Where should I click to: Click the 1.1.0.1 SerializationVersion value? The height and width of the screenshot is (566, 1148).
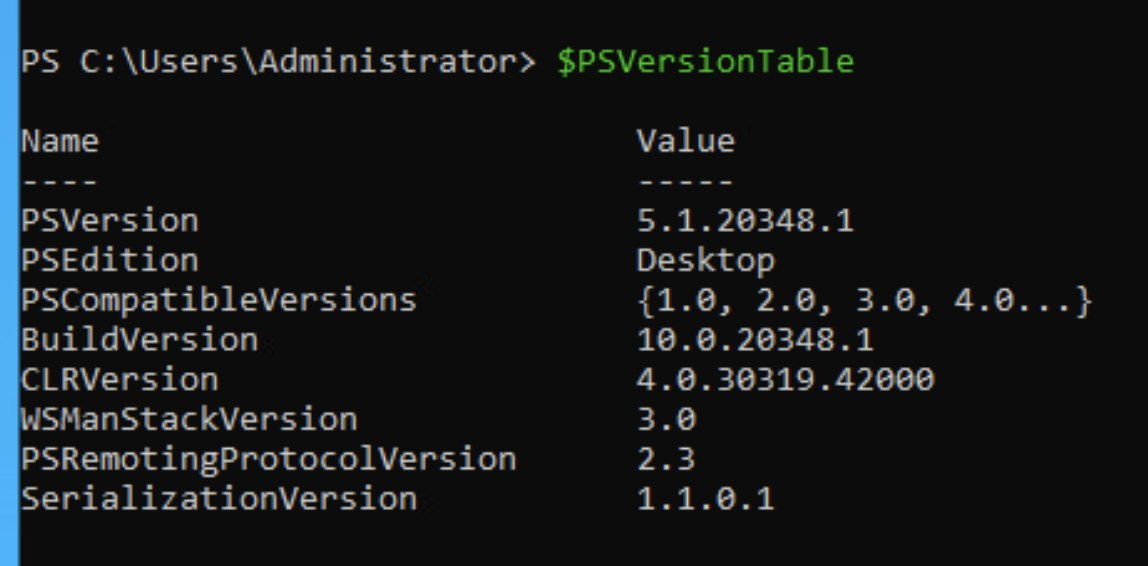pyautogui.click(x=705, y=499)
